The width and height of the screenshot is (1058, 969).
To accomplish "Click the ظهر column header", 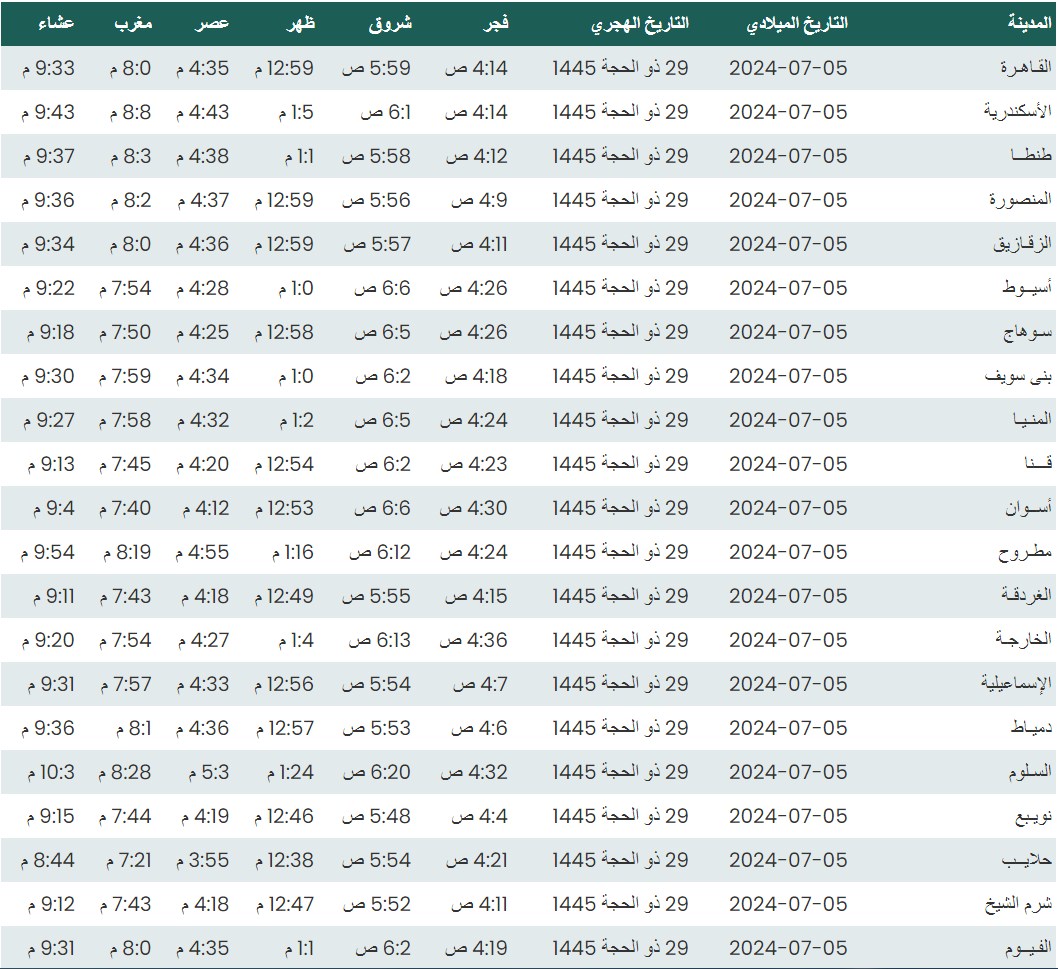I will click(x=301, y=23).
